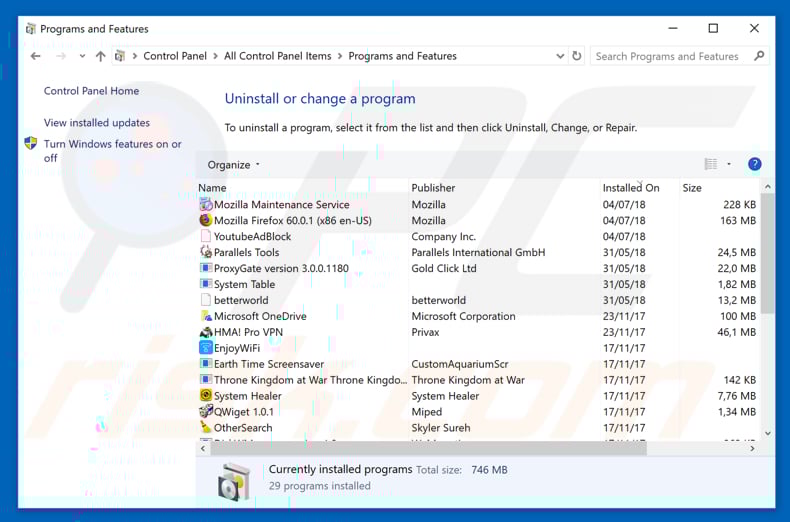Click the YoutubeAdBlock blank icon
Image resolution: width=790 pixels, height=522 pixels.
[206, 236]
